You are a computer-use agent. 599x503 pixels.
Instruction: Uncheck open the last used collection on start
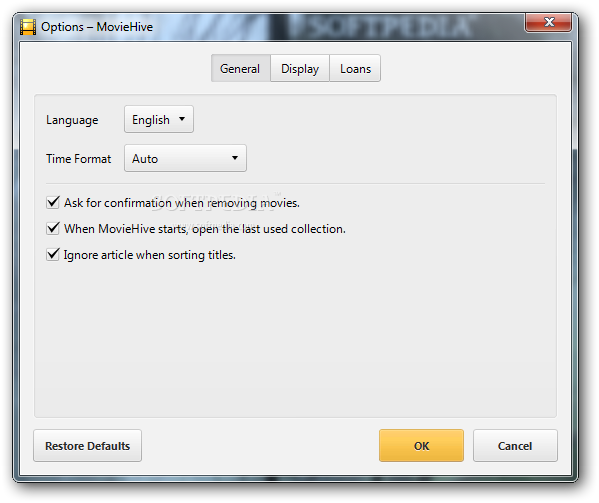[53, 228]
